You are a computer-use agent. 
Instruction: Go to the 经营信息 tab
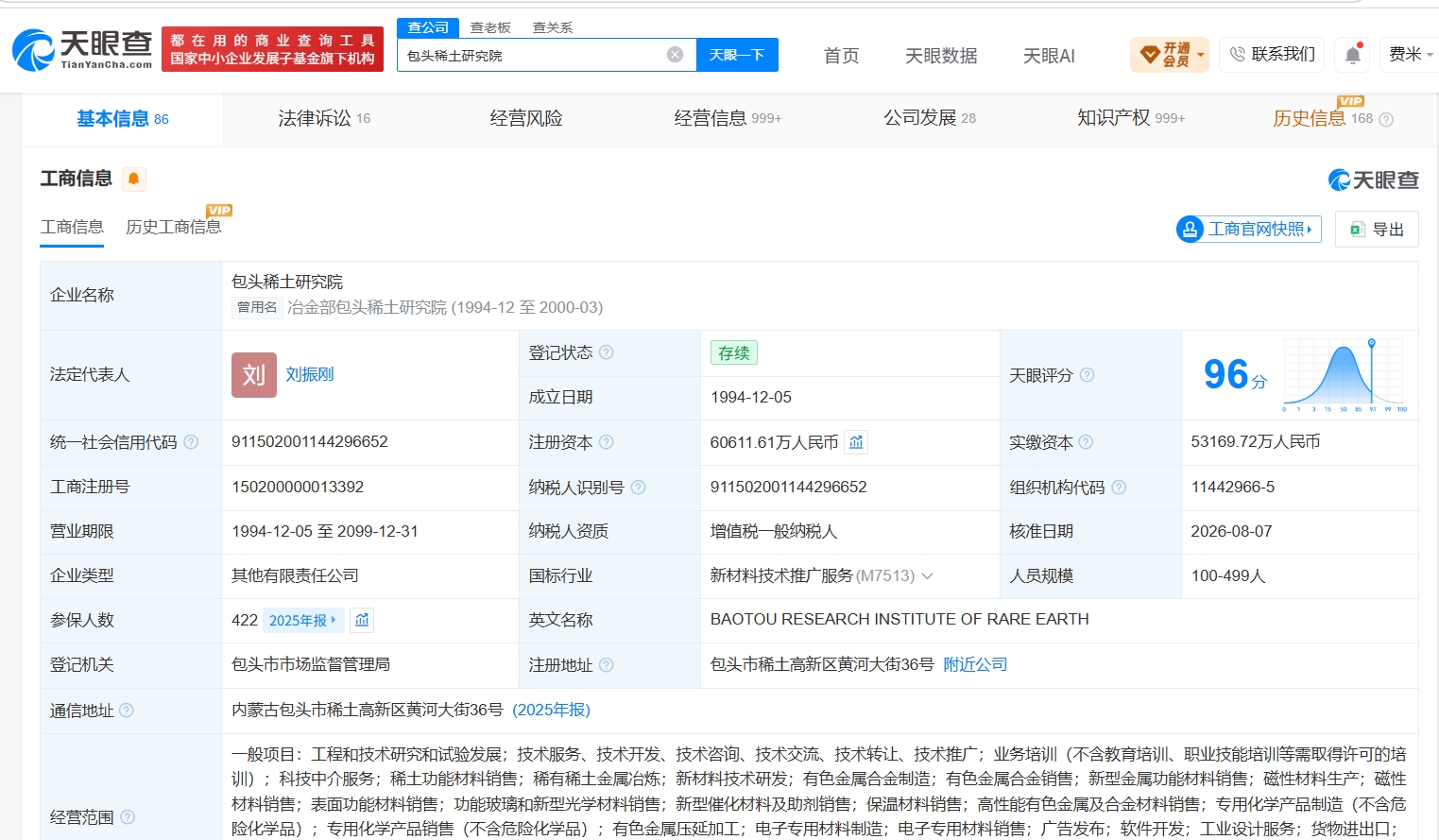728,118
